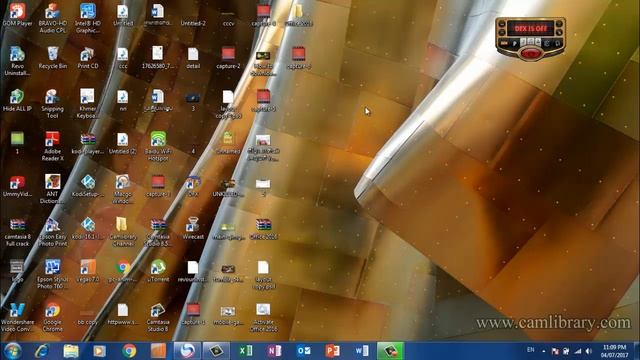The width and height of the screenshot is (640, 360).
Task: Open Google Chrome desktop shortcut
Action: point(53,317)
